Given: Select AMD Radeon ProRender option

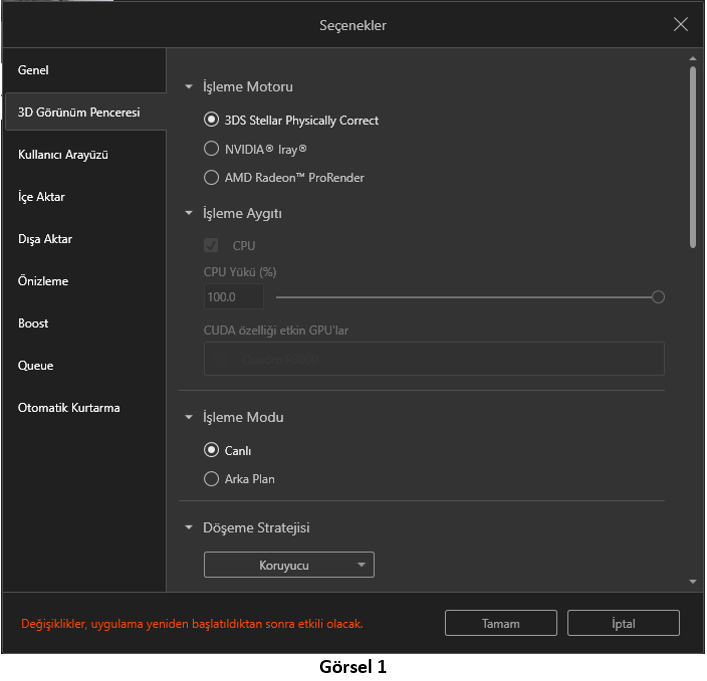Looking at the screenshot, I should [211, 178].
